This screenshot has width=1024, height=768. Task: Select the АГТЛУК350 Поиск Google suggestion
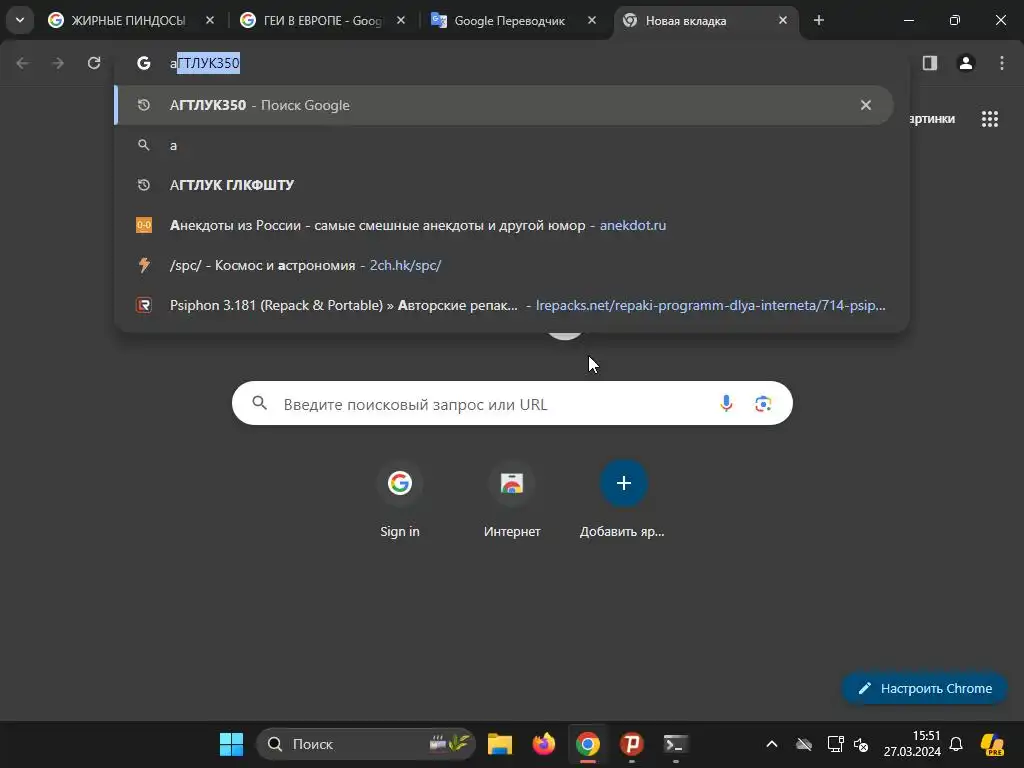504,105
